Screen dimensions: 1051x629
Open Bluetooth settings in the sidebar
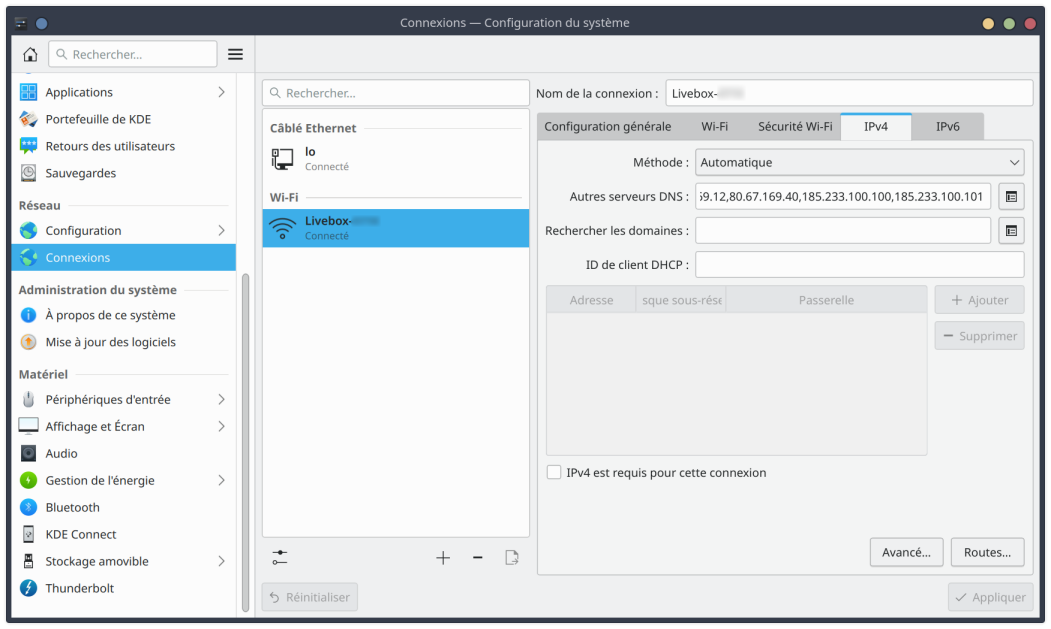click(73, 507)
